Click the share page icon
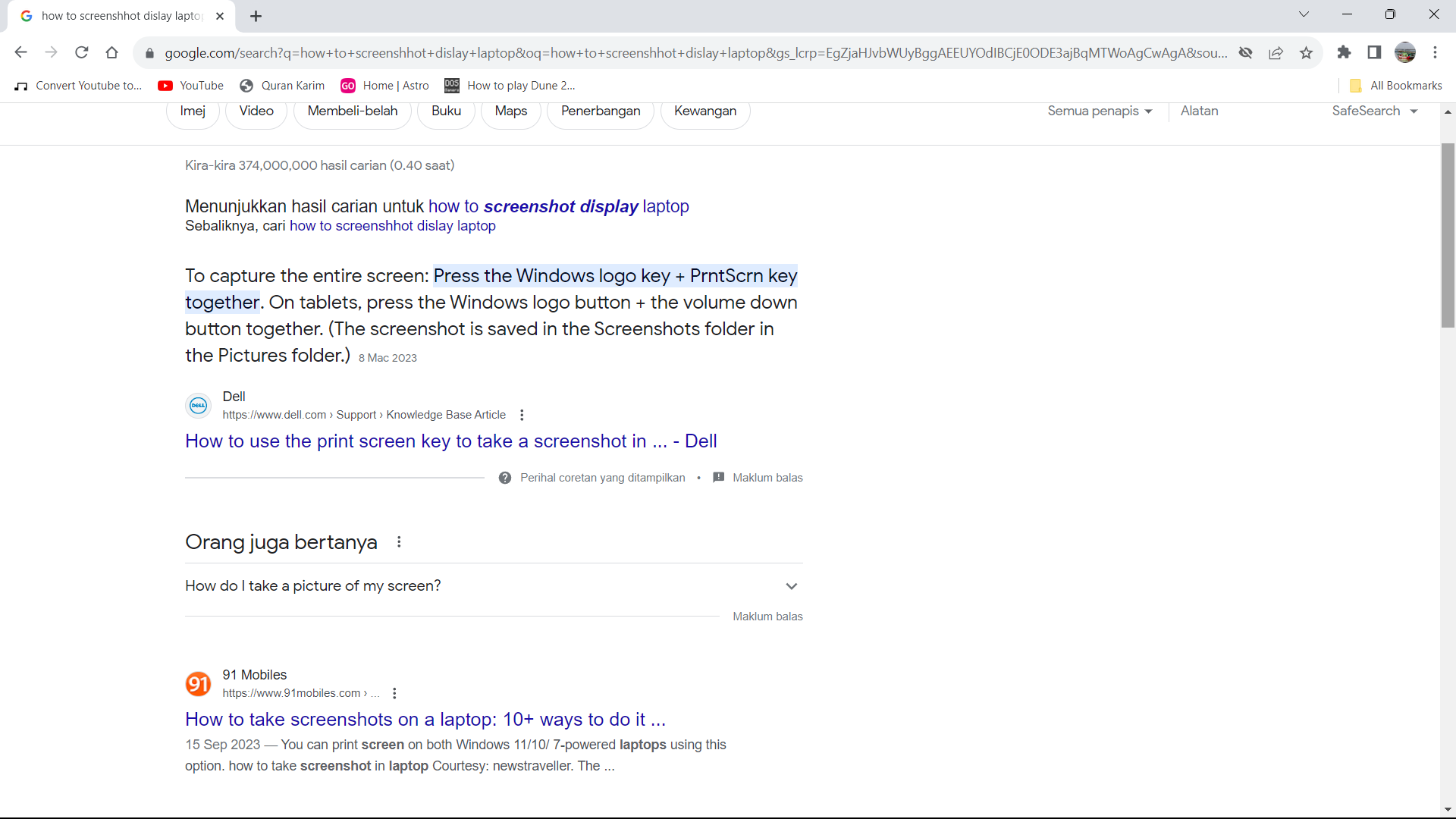Screen dimensions: 1456x819 (x=1276, y=52)
